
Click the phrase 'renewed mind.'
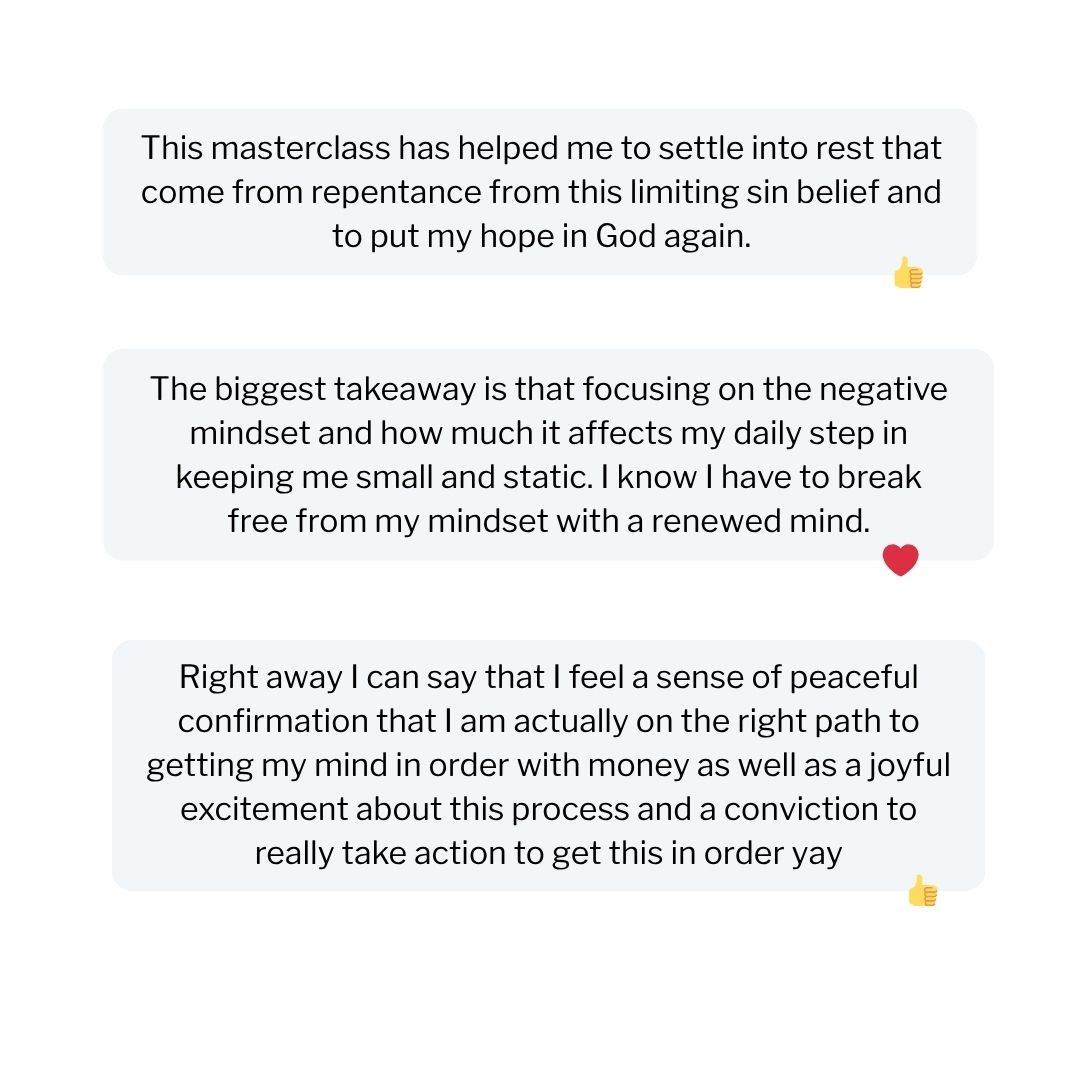tap(760, 521)
